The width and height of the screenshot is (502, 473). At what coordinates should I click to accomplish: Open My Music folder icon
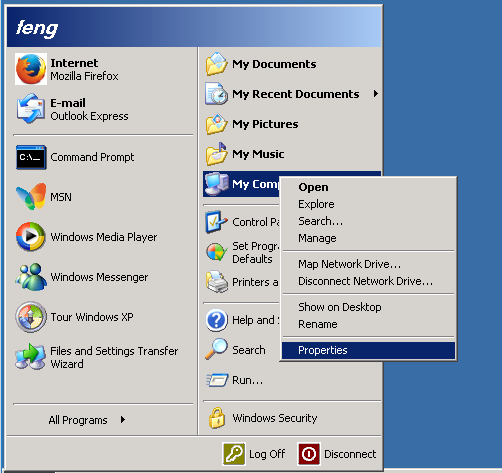pyautogui.click(x=217, y=154)
